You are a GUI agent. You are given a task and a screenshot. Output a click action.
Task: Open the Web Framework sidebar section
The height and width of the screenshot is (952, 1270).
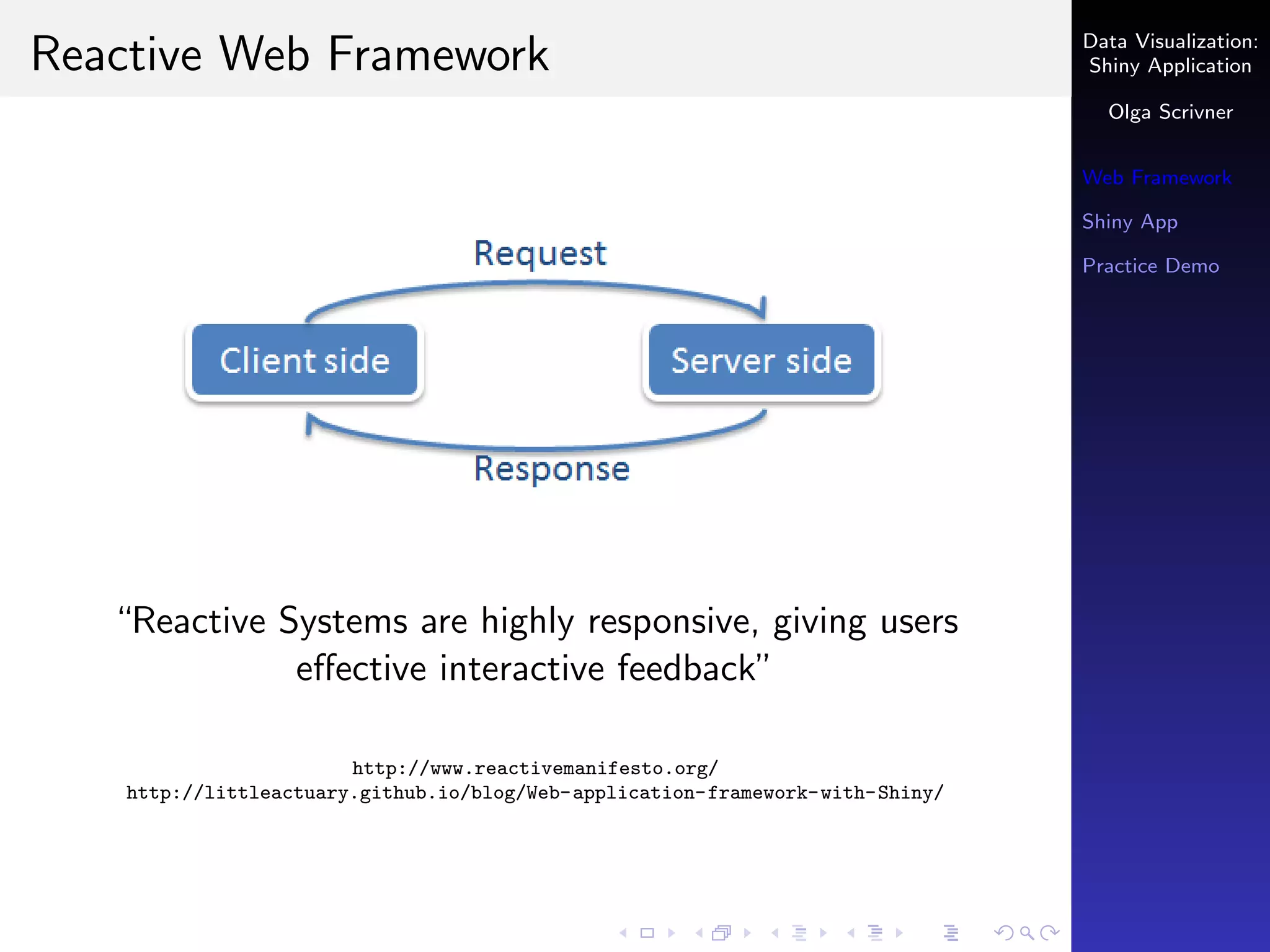(x=1157, y=178)
